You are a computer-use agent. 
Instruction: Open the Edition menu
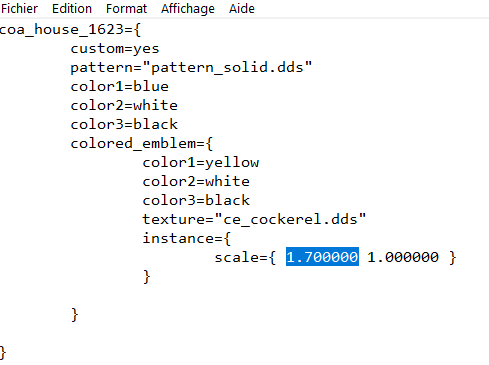[x=72, y=8]
